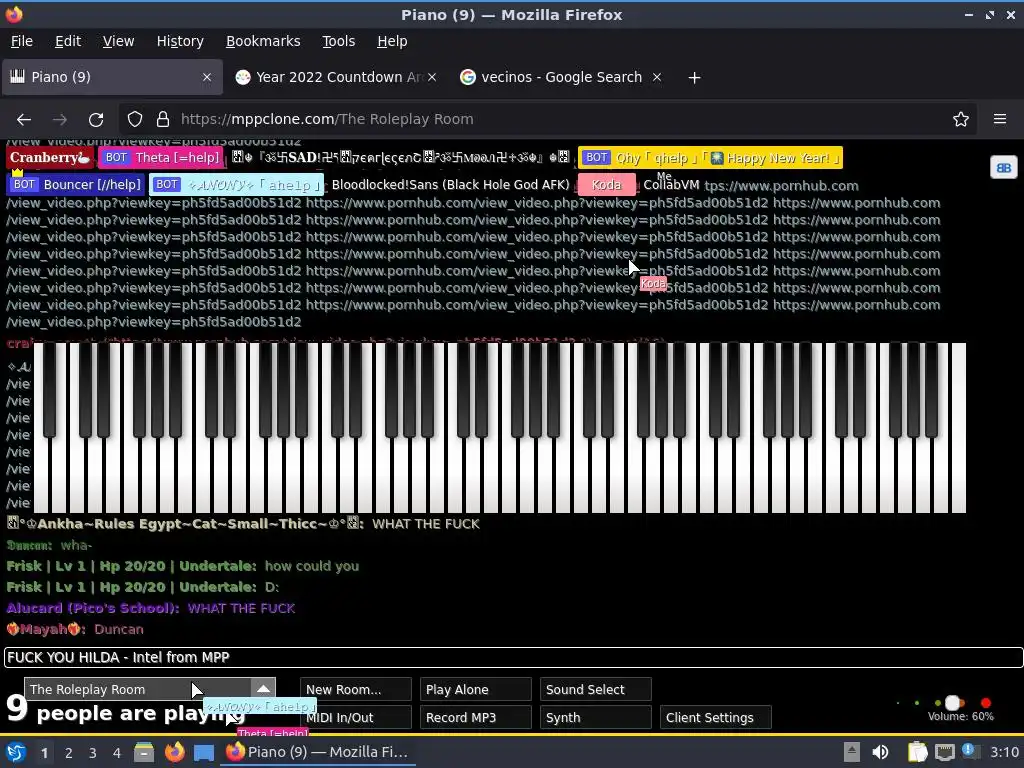Screen dimensions: 1024x768
Task: Reload the current page
Action: pyautogui.click(x=96, y=120)
